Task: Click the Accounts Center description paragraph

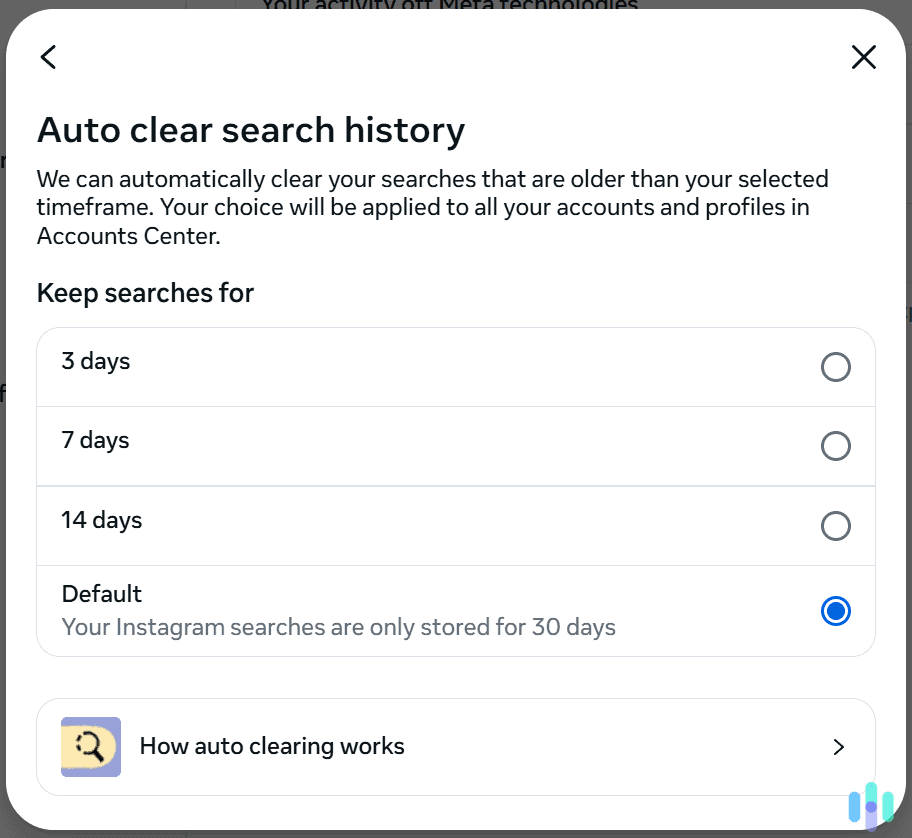Action: pyautogui.click(x=432, y=207)
